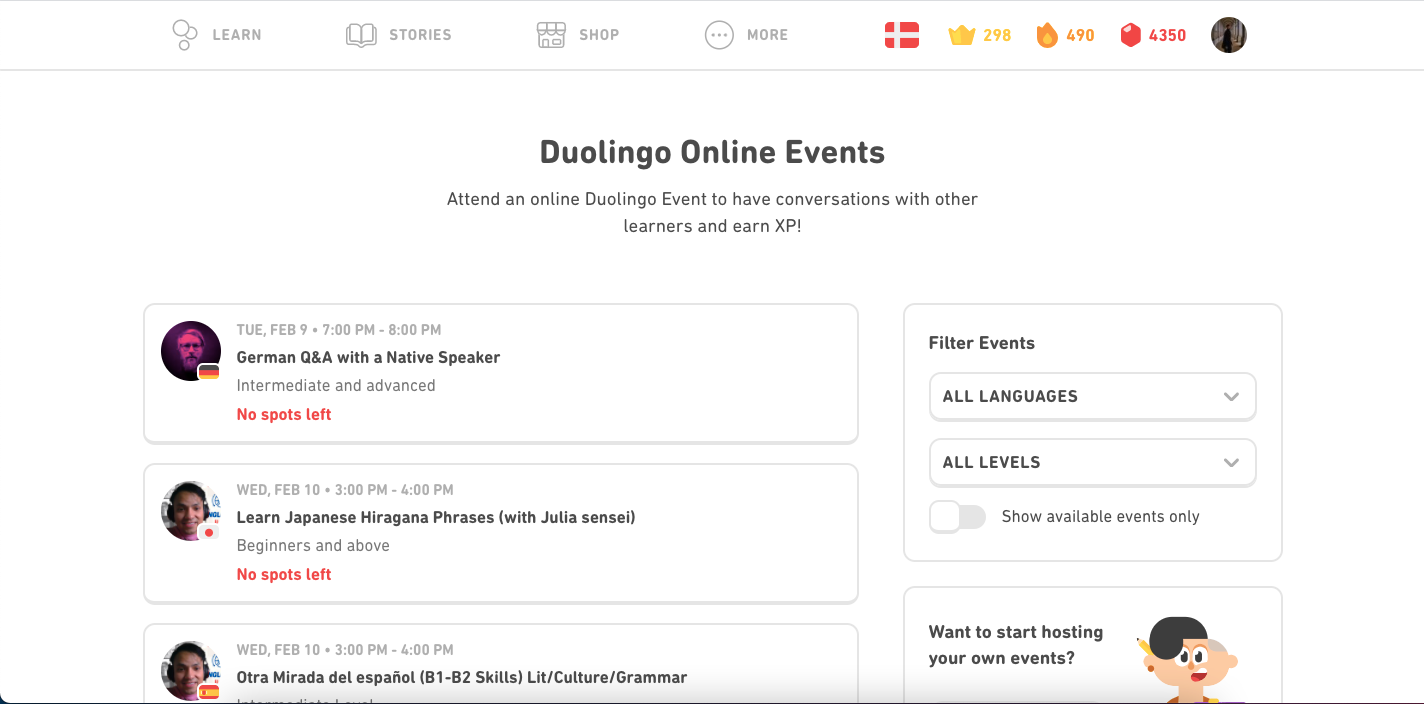Click host avatar of Otra Mirada event
1424x704 pixels.
pyautogui.click(x=191, y=671)
